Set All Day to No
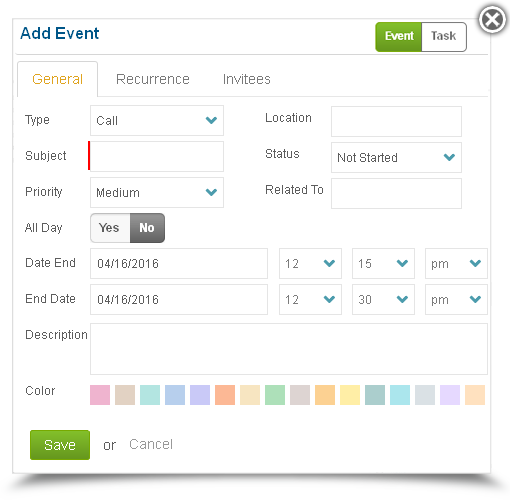The width and height of the screenshot is (510, 500). pos(147,228)
